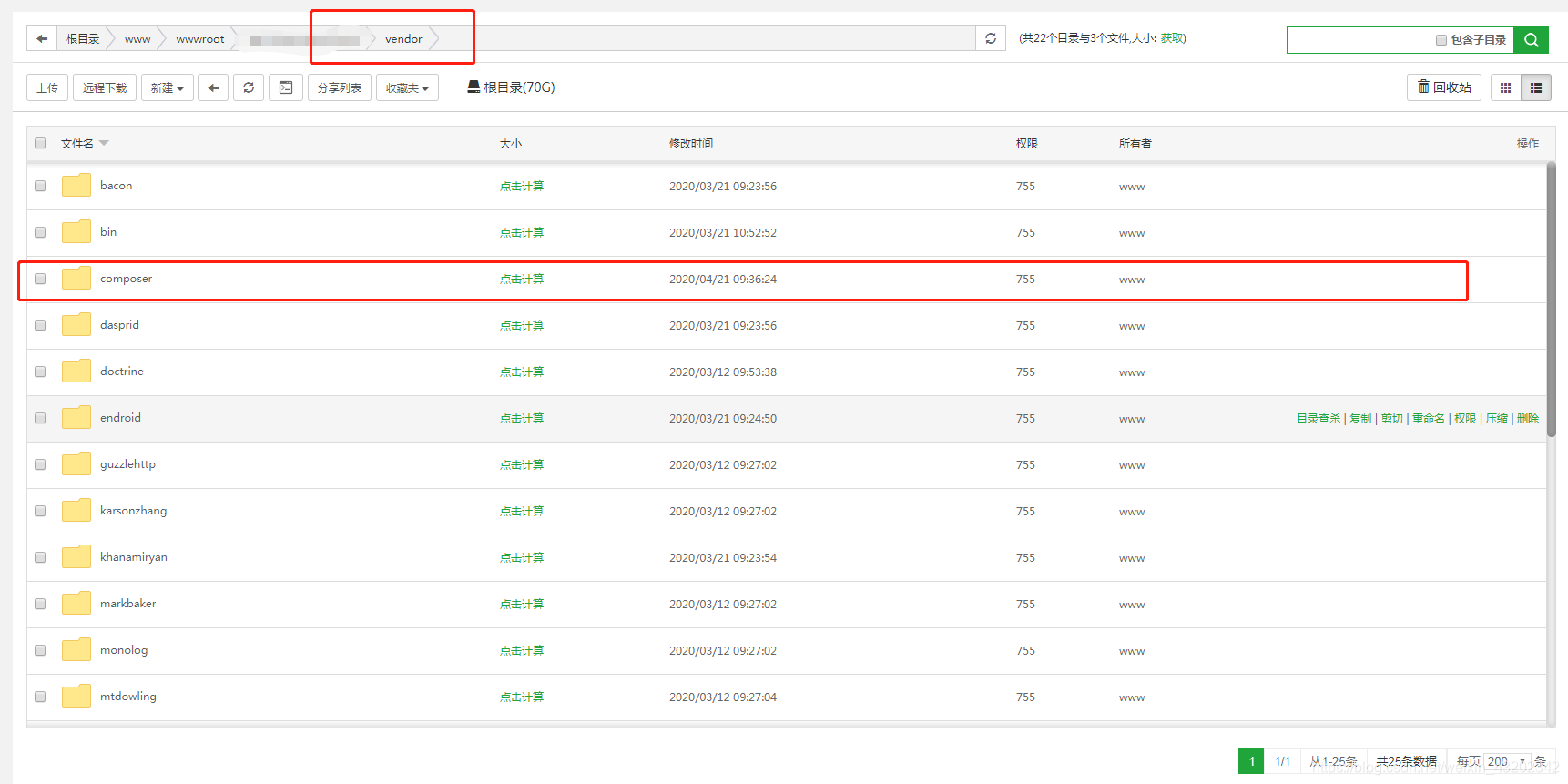Open the 回收站 recycle bin
1568x784 pixels.
pos(1444,87)
